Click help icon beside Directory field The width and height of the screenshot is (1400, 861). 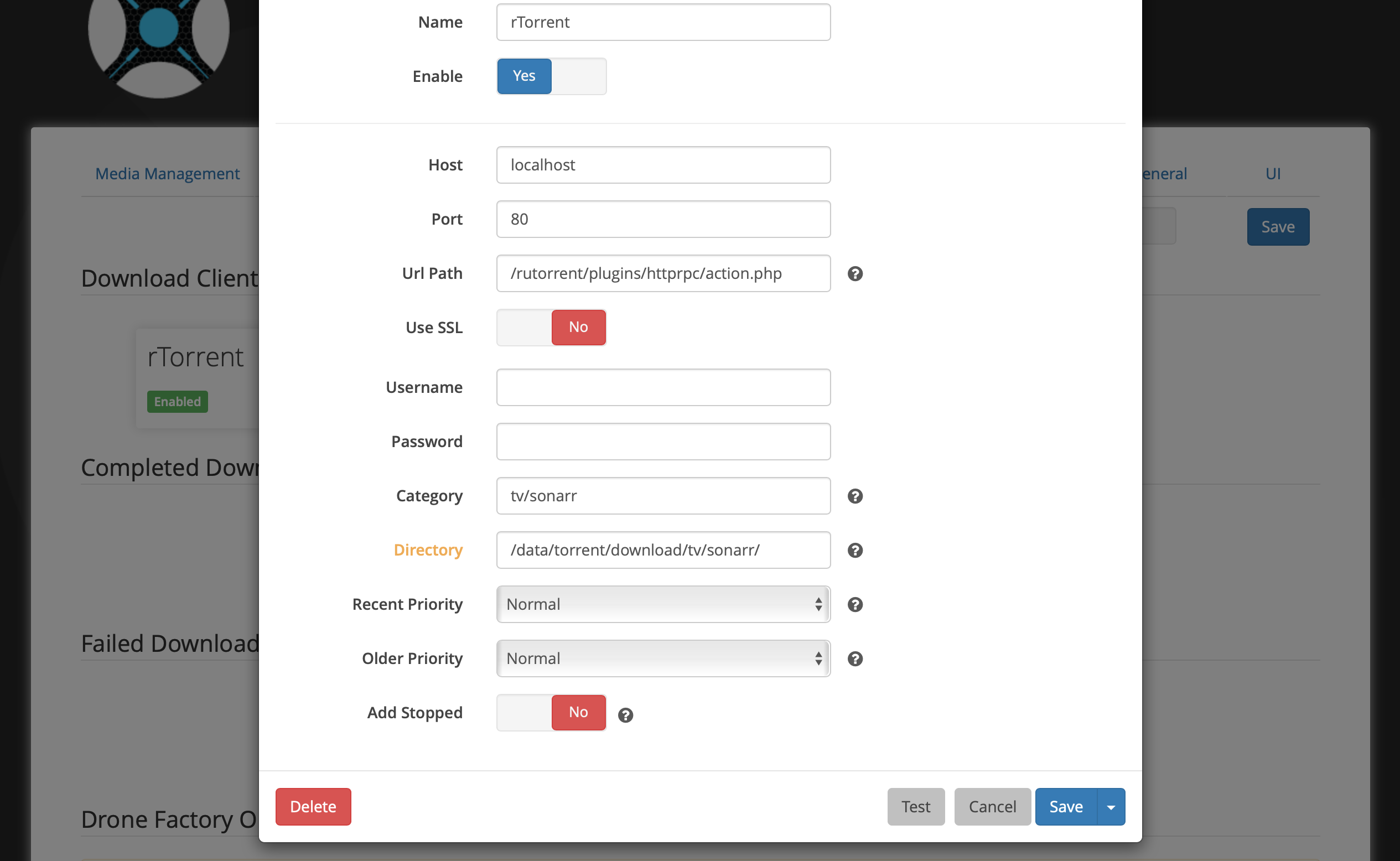click(854, 550)
